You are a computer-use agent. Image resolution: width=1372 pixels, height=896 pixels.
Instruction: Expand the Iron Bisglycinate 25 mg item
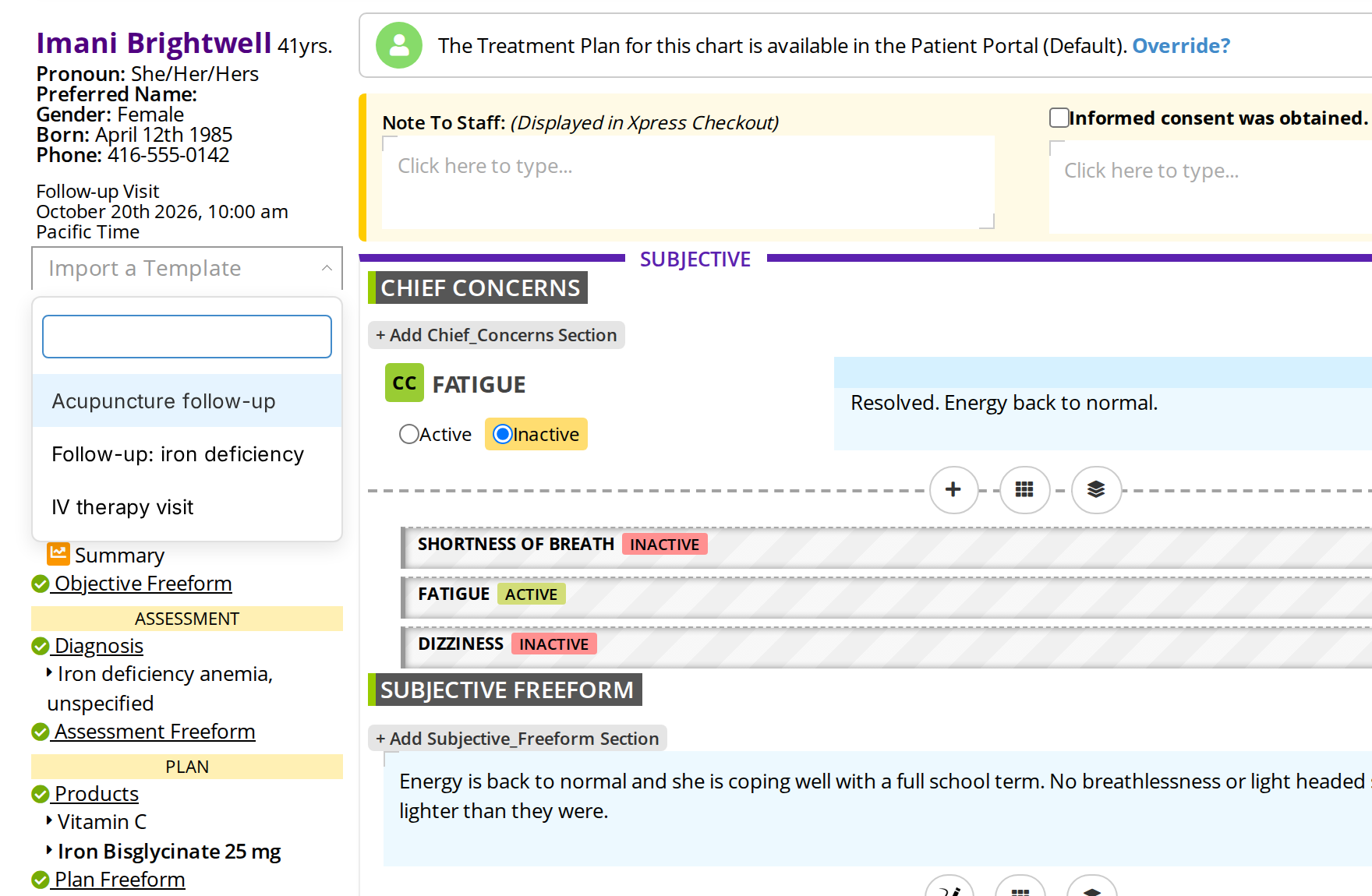[x=50, y=850]
